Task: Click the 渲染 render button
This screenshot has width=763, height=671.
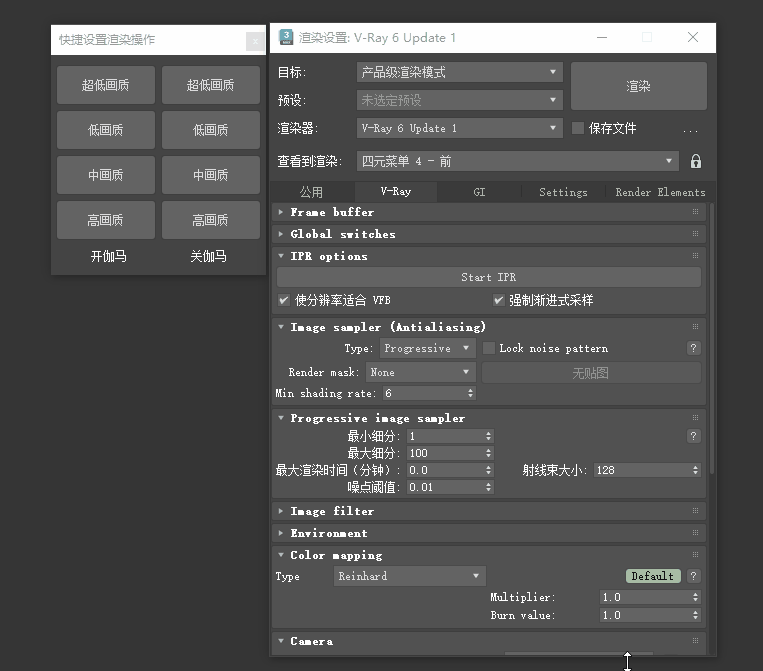Action: 638,86
